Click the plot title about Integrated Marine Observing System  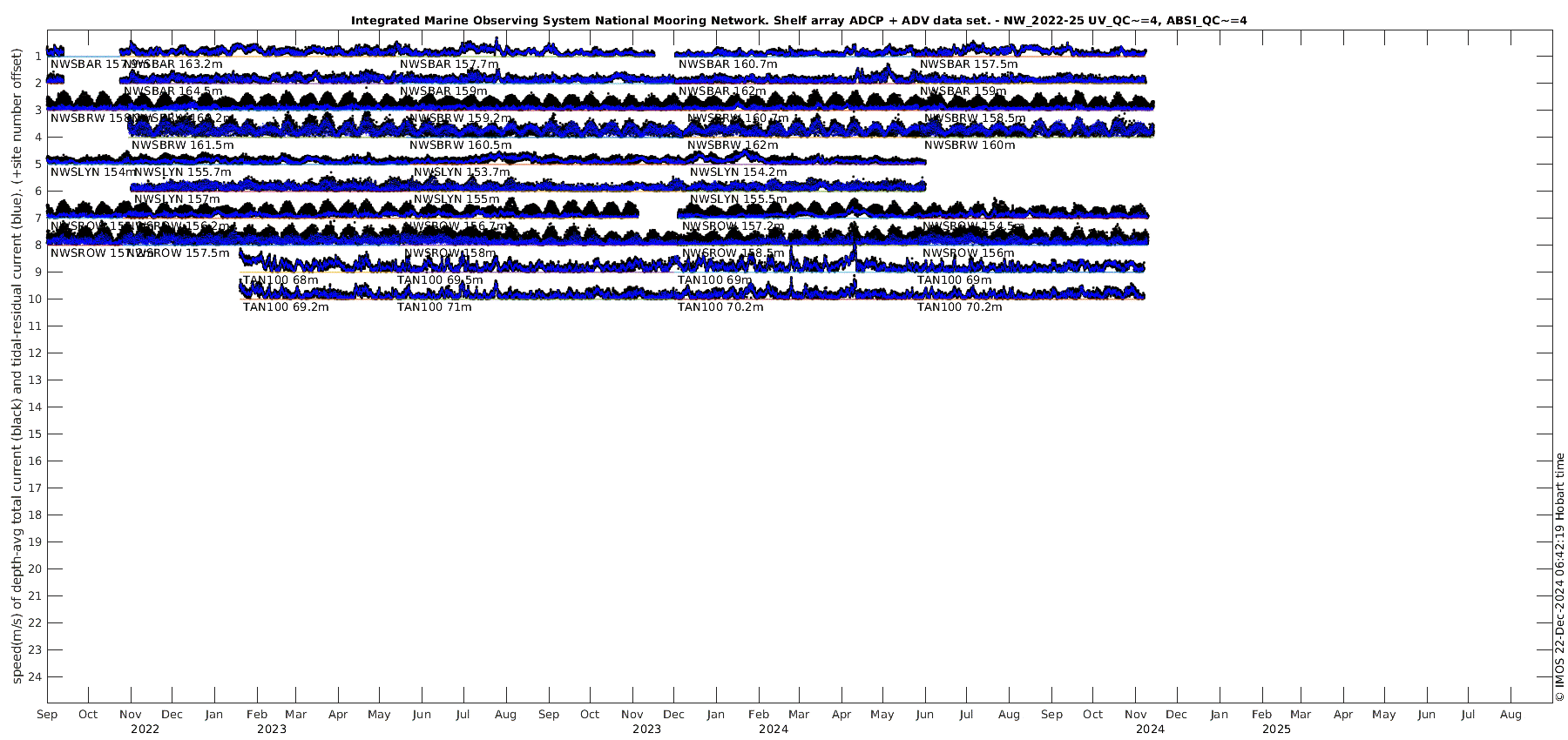click(799, 20)
